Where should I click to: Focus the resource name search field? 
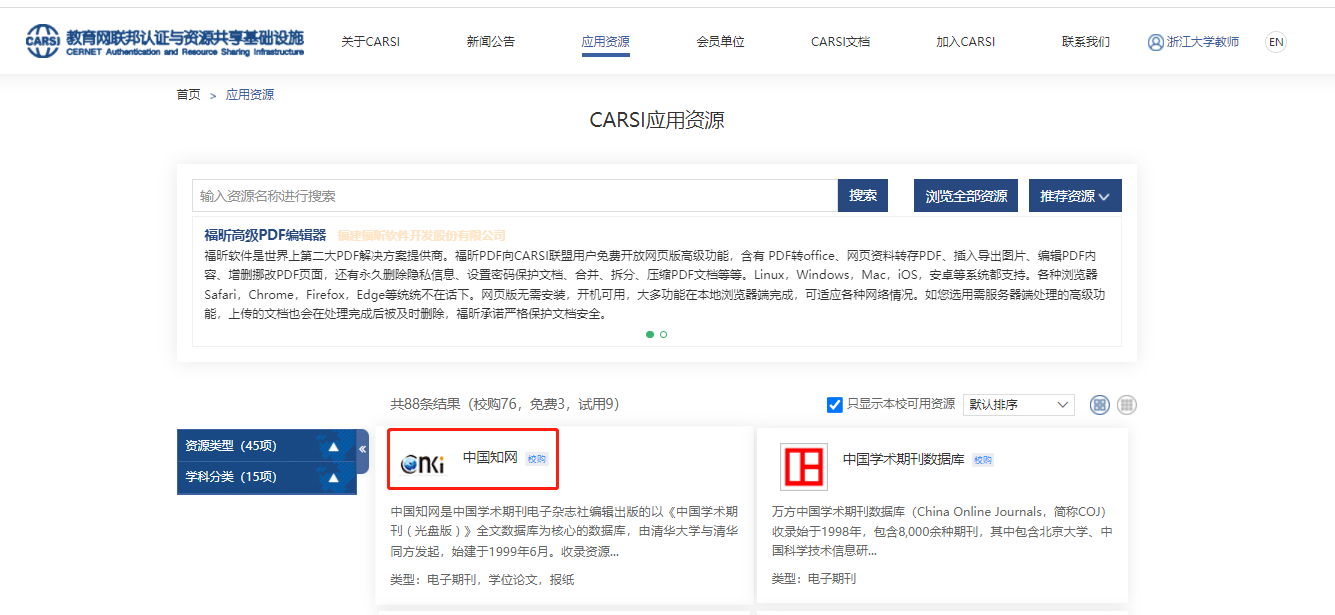(514, 196)
